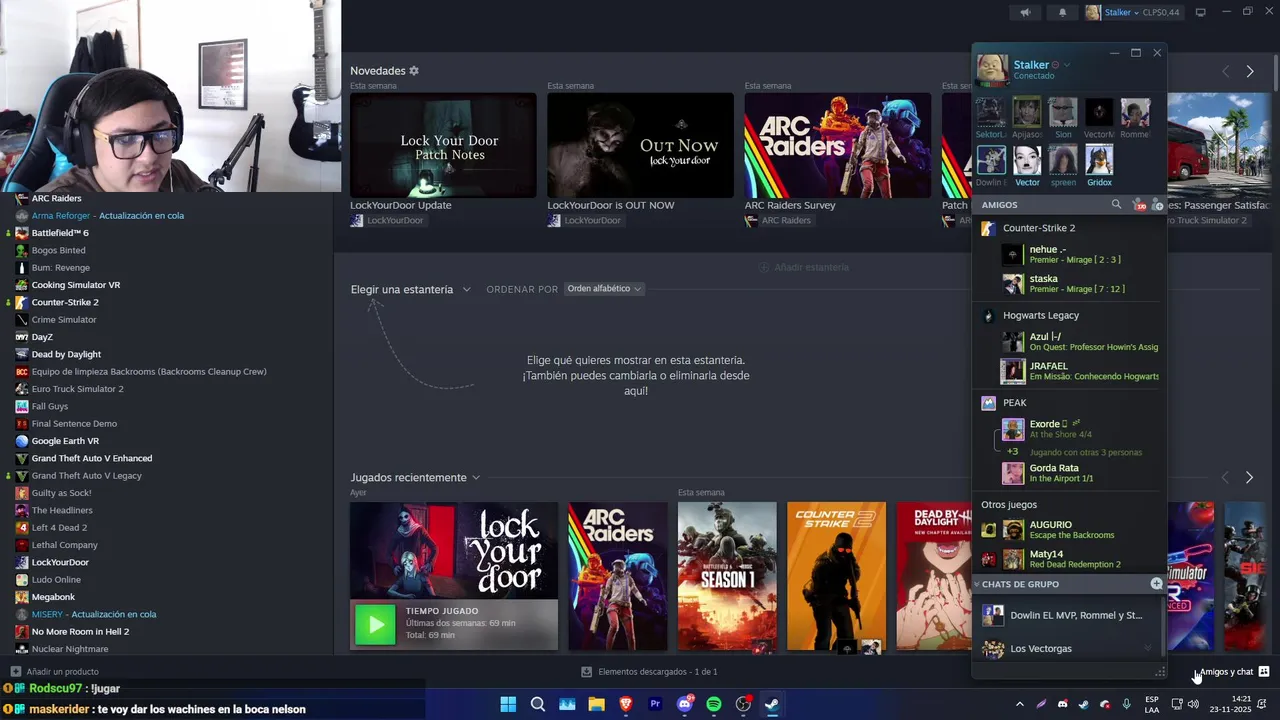Select Dead by Daylight in library list
The height and width of the screenshot is (720, 1280).
(x=66, y=354)
